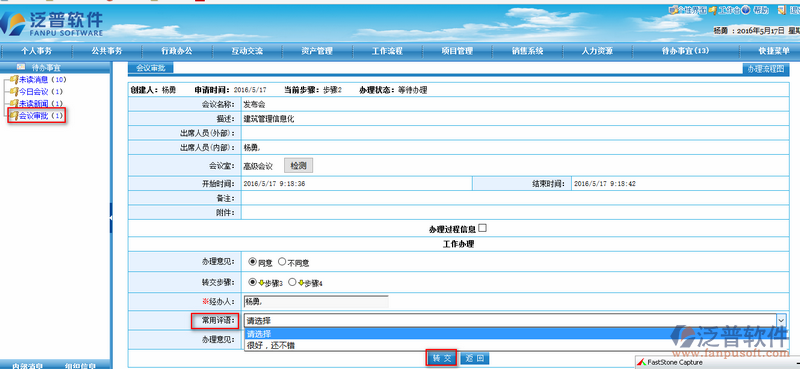This screenshot has width=800, height=369.
Task: Open the 人力资源 menu
Action: [x=597, y=51]
